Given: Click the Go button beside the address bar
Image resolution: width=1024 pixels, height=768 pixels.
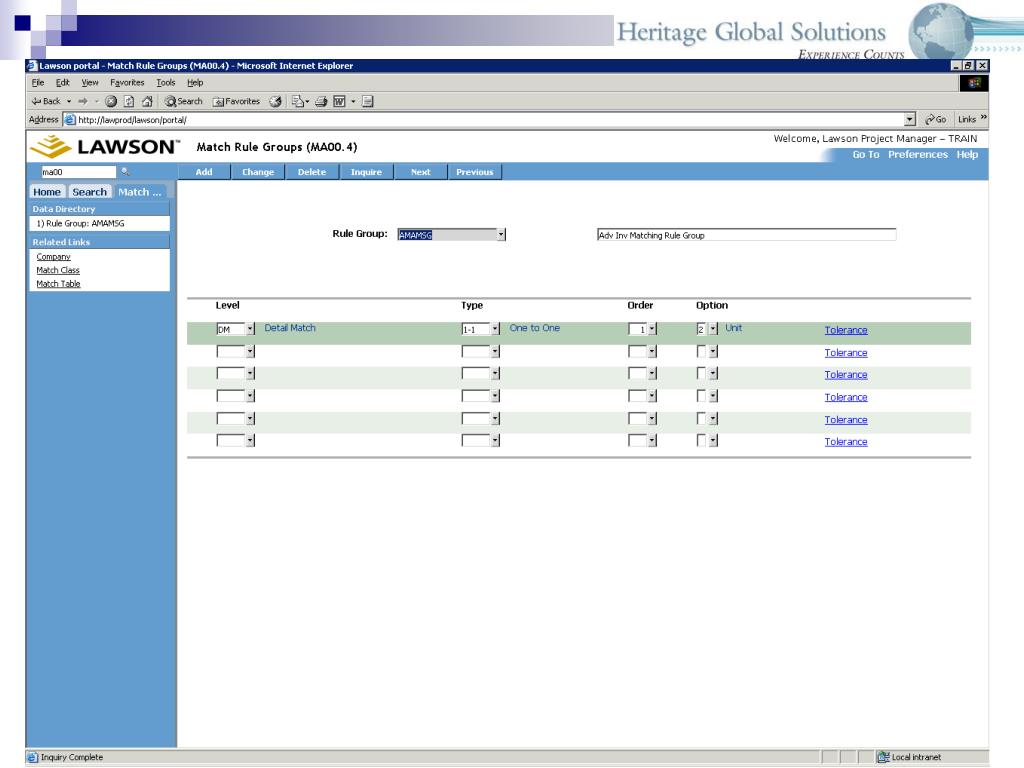Looking at the screenshot, I should pyautogui.click(x=935, y=120).
